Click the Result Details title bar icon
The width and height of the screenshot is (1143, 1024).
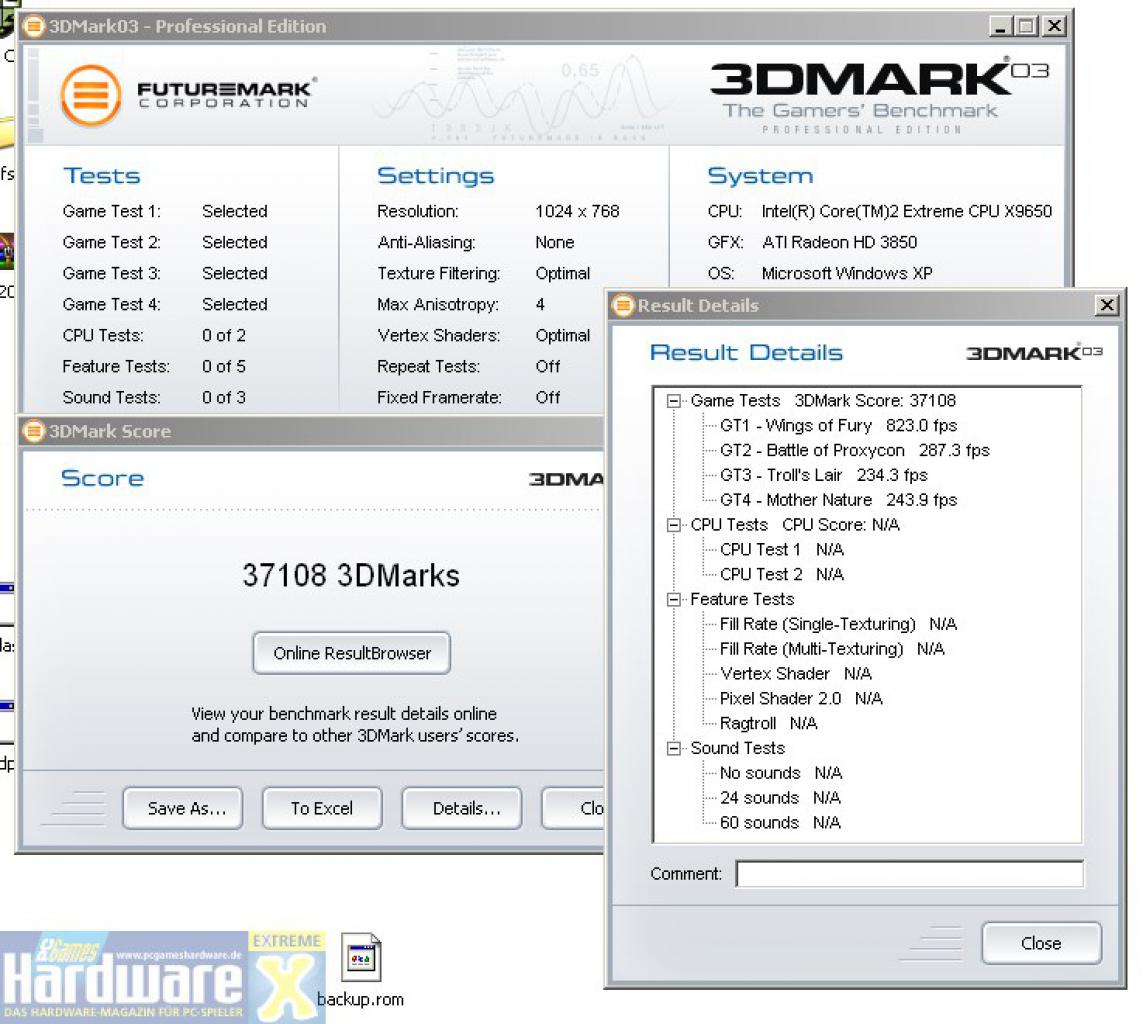point(623,305)
